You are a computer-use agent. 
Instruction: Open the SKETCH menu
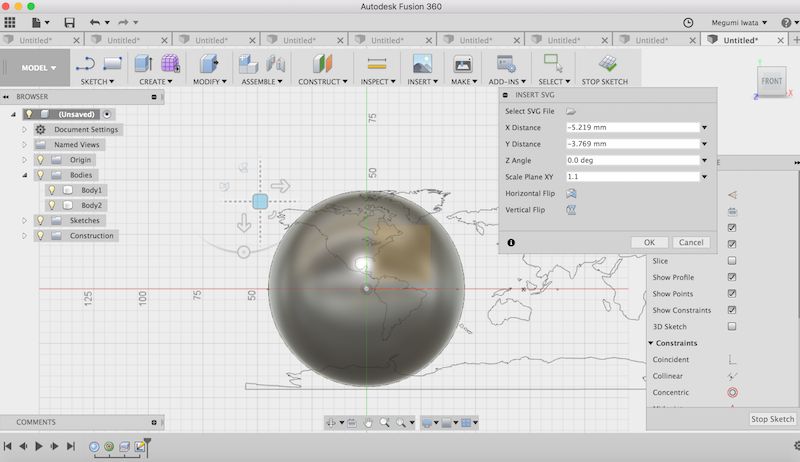tap(97, 82)
